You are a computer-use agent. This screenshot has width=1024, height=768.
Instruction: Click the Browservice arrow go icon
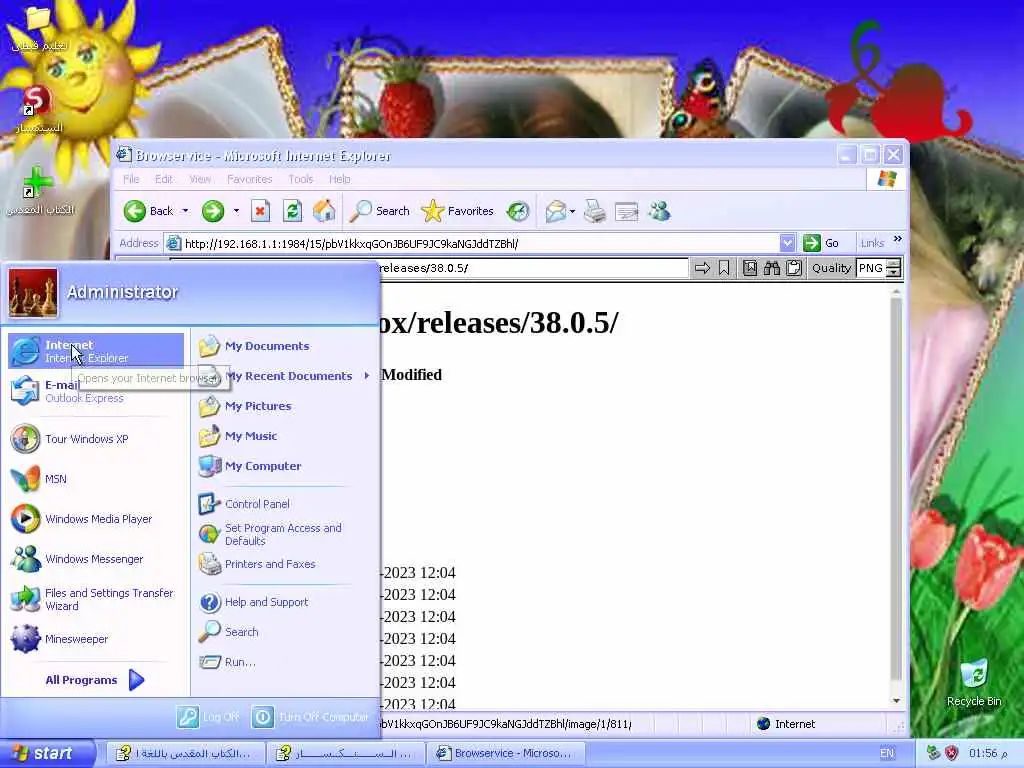click(x=702, y=268)
